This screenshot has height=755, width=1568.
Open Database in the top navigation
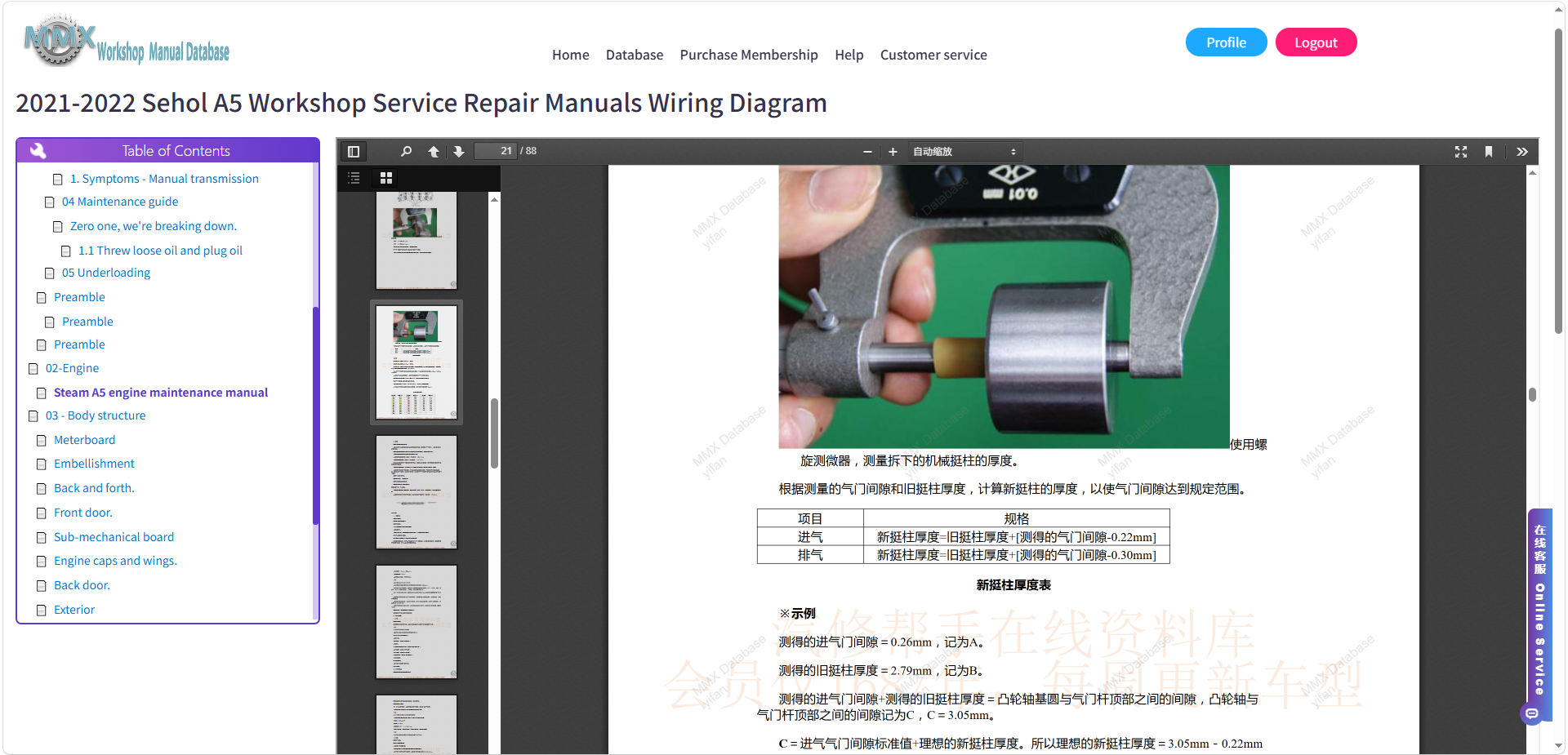pos(635,55)
